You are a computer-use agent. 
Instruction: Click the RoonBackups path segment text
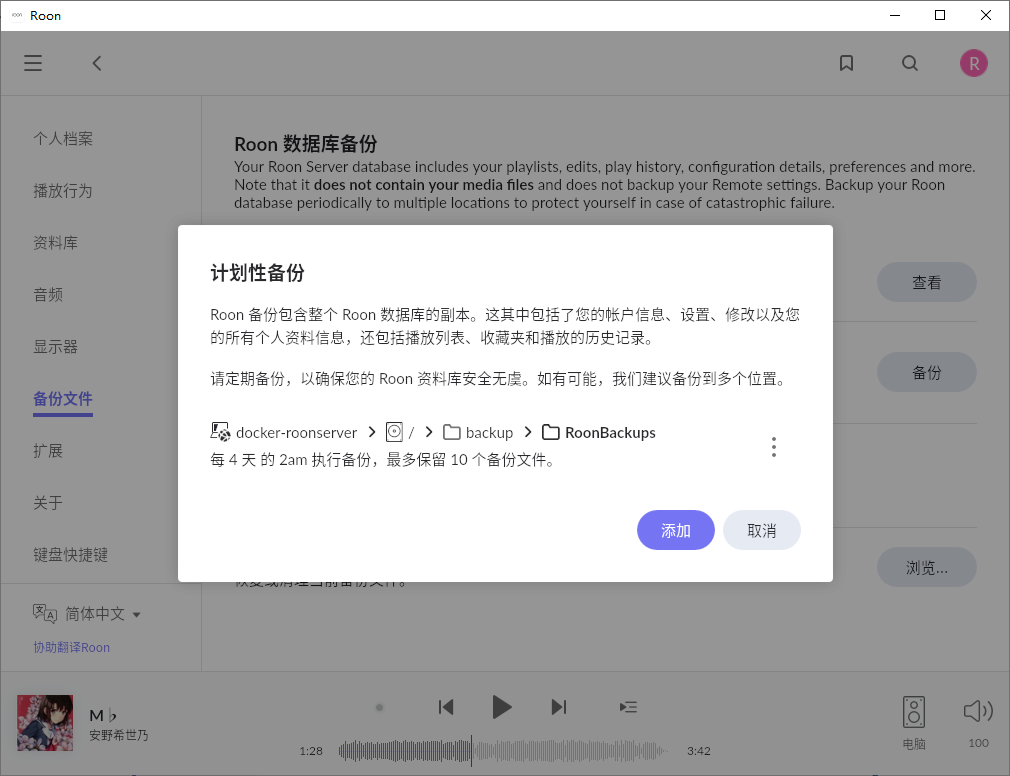(x=611, y=433)
